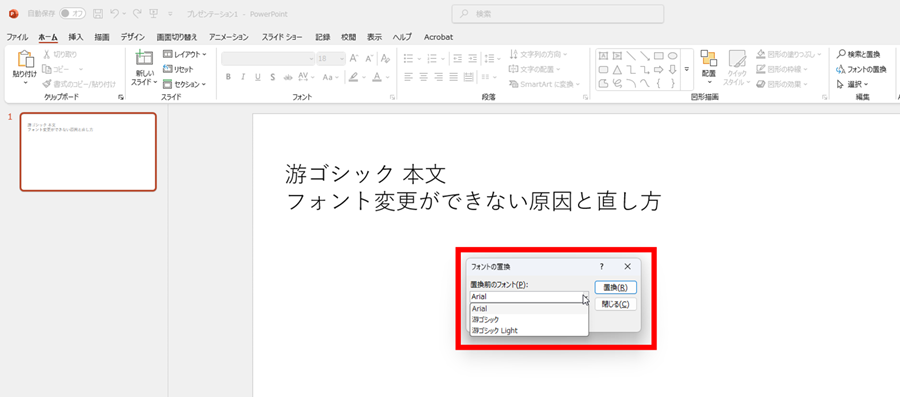
Task: Toggle text Shadow (S) formatting
Action: (x=273, y=77)
